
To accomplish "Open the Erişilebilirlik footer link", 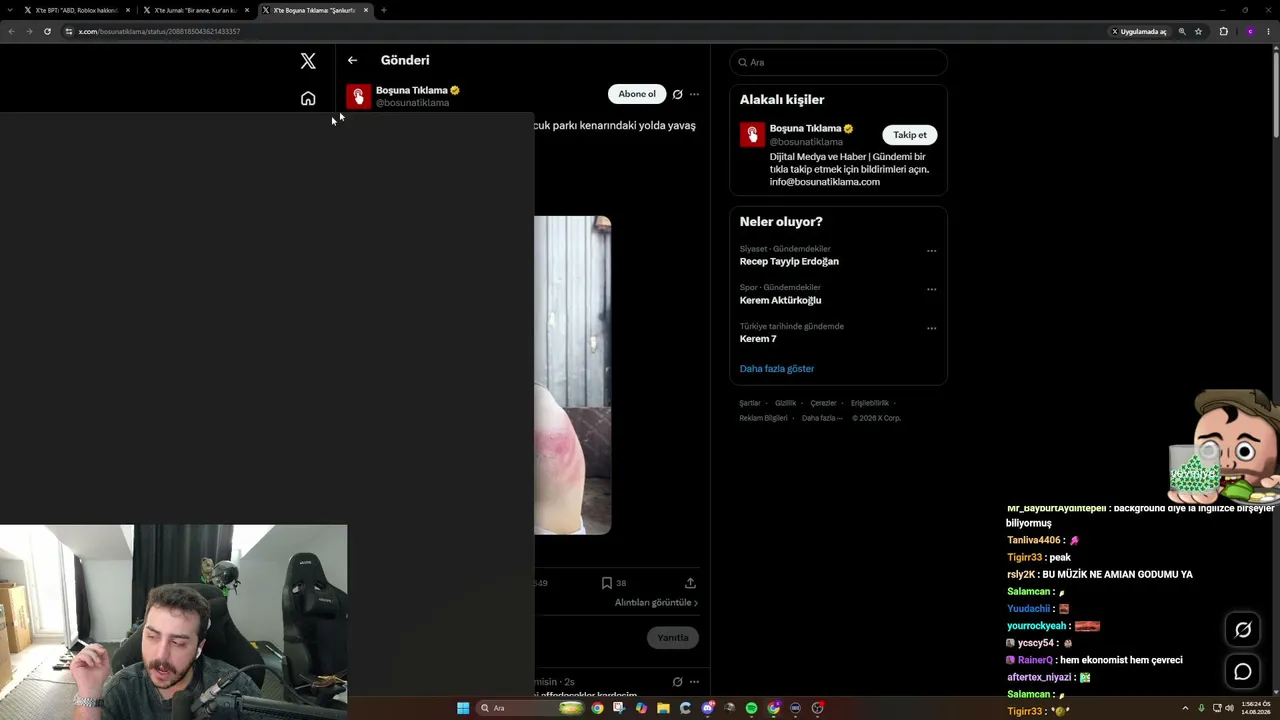I will click(x=870, y=403).
